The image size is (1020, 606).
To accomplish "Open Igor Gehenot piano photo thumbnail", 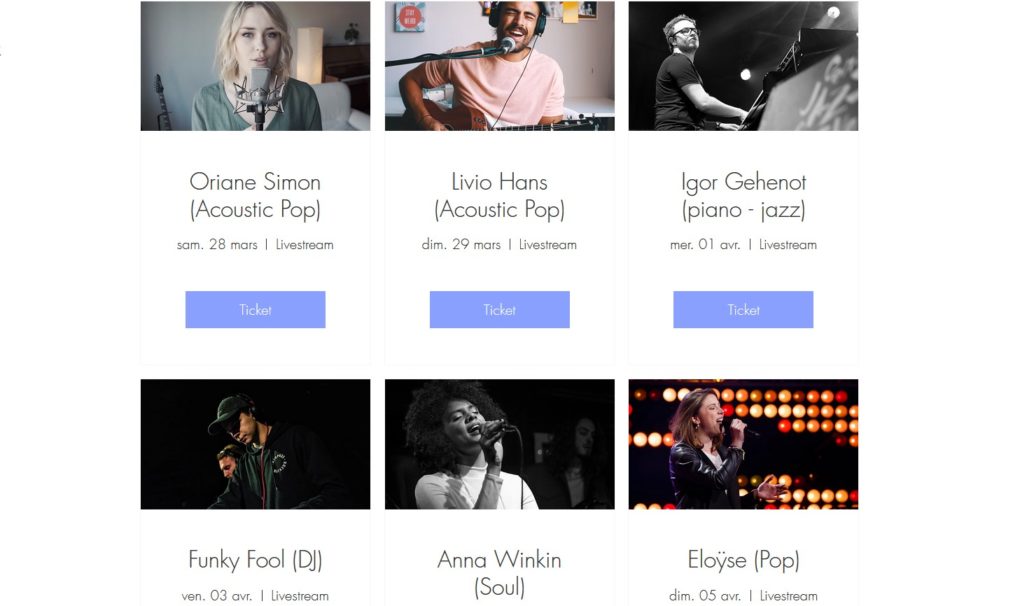I will 743,66.
